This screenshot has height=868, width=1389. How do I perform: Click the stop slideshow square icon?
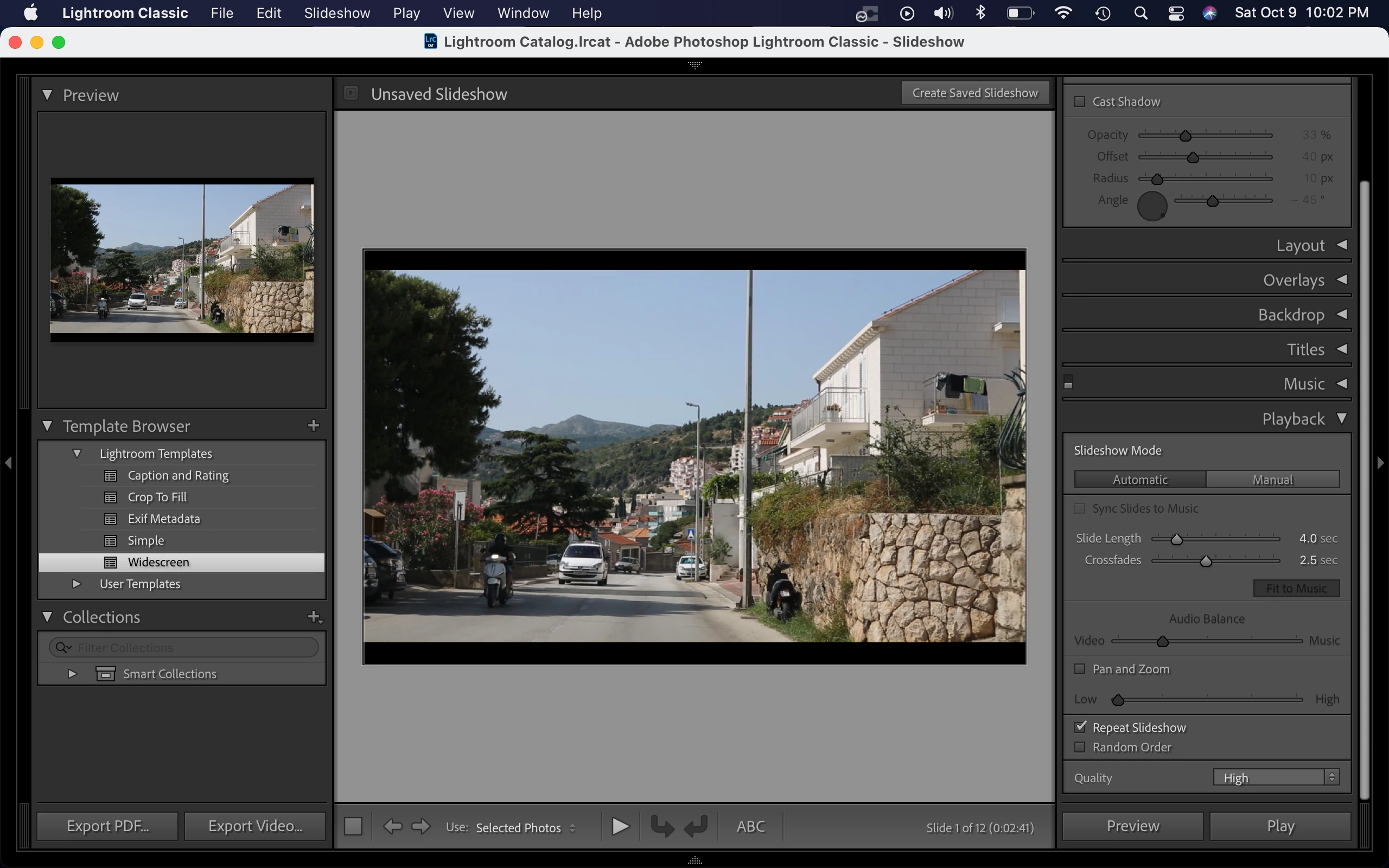[x=353, y=827]
